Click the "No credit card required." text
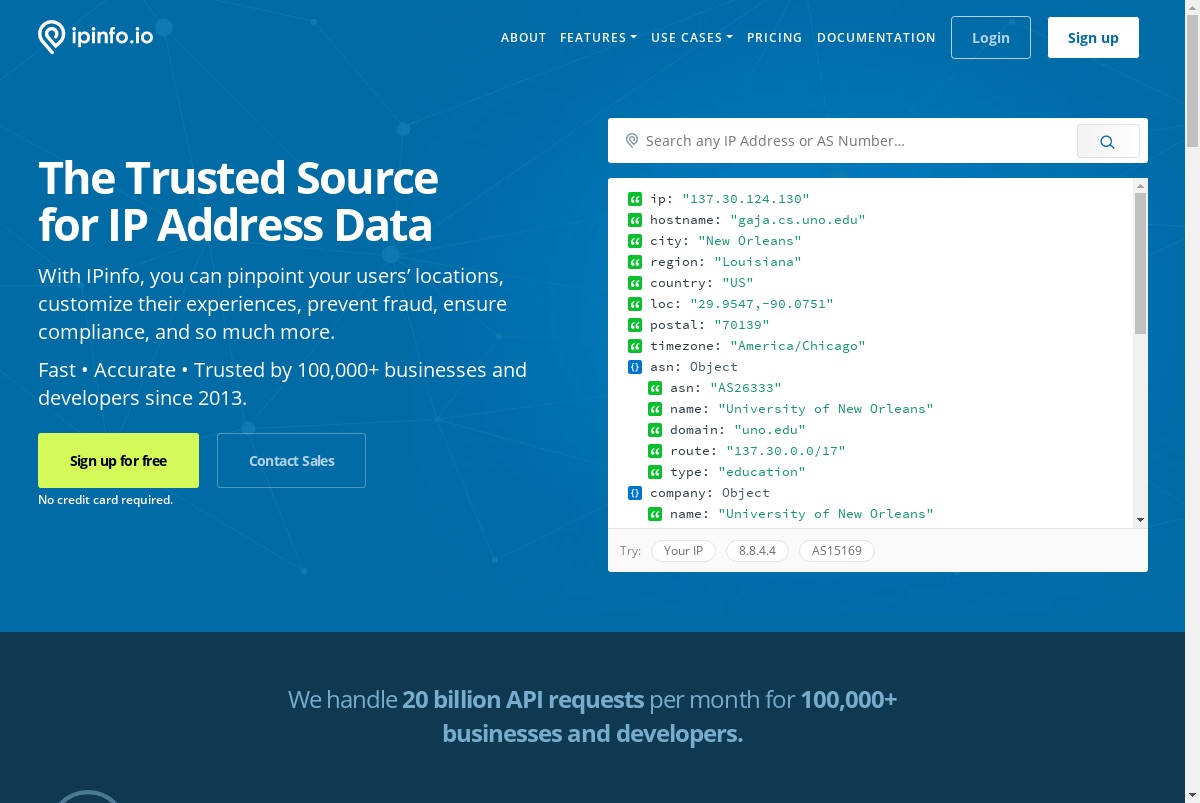The width and height of the screenshot is (1200, 803). (x=105, y=500)
